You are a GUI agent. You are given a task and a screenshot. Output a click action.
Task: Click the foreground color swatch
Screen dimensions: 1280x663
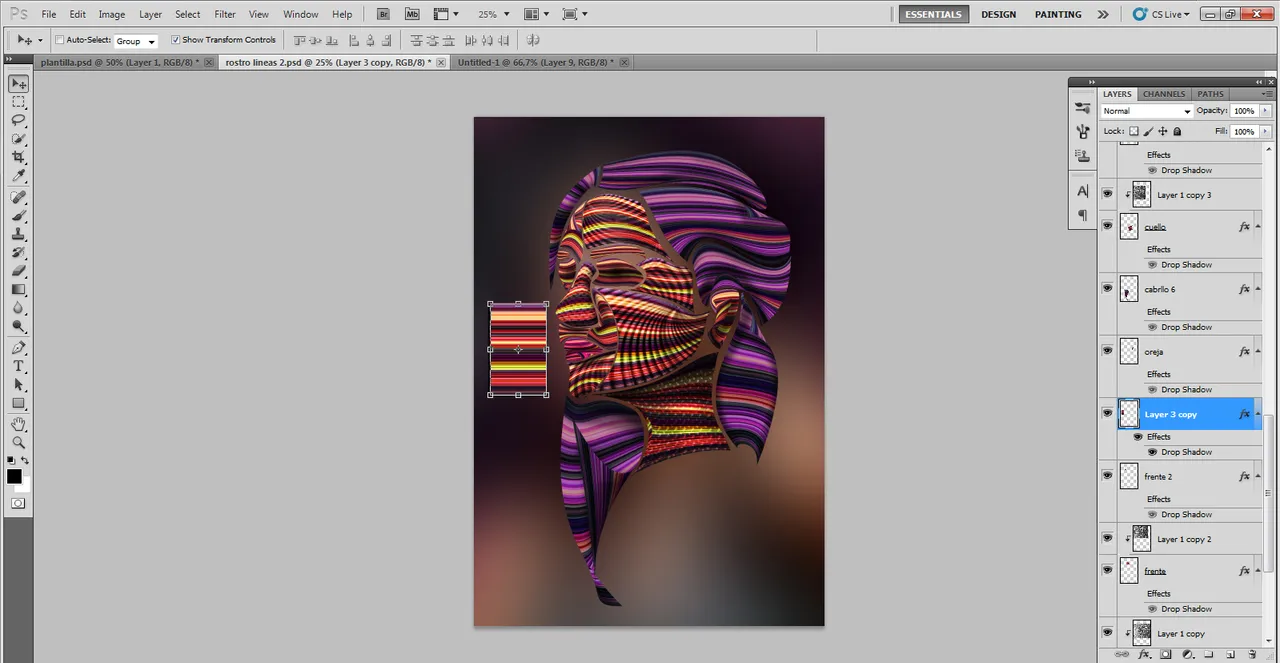point(14,476)
